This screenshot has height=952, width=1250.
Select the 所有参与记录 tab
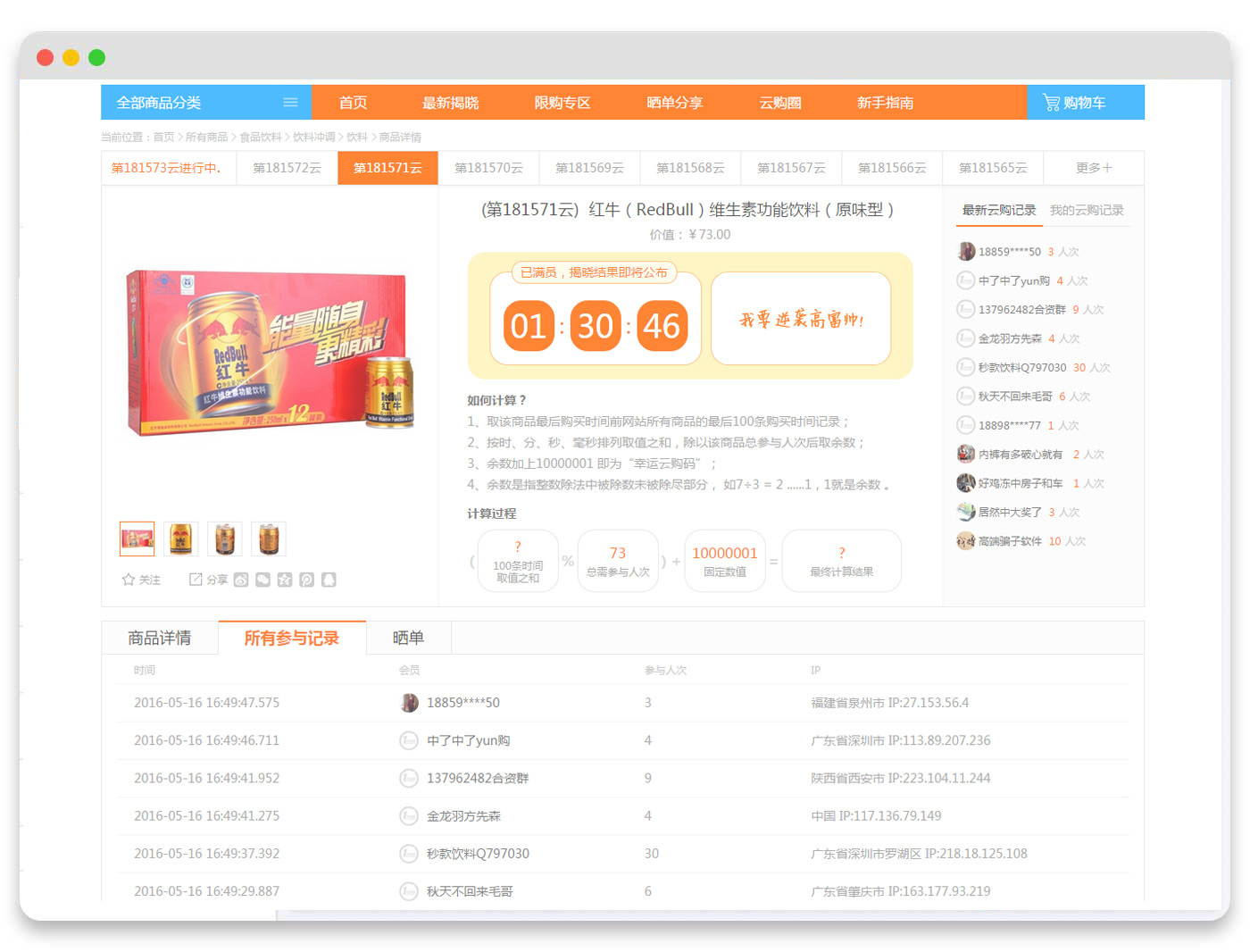coord(292,638)
